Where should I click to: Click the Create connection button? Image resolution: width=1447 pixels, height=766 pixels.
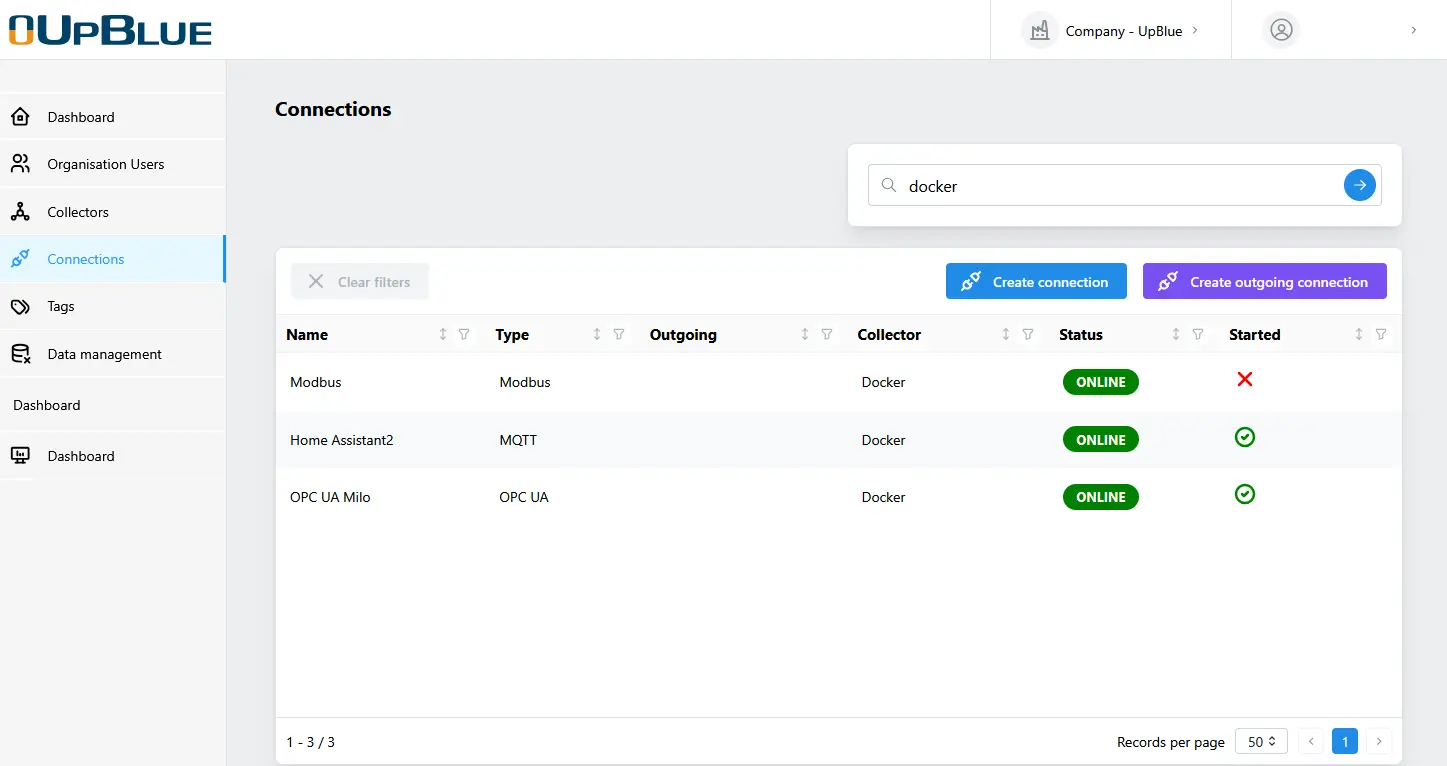click(x=1036, y=282)
